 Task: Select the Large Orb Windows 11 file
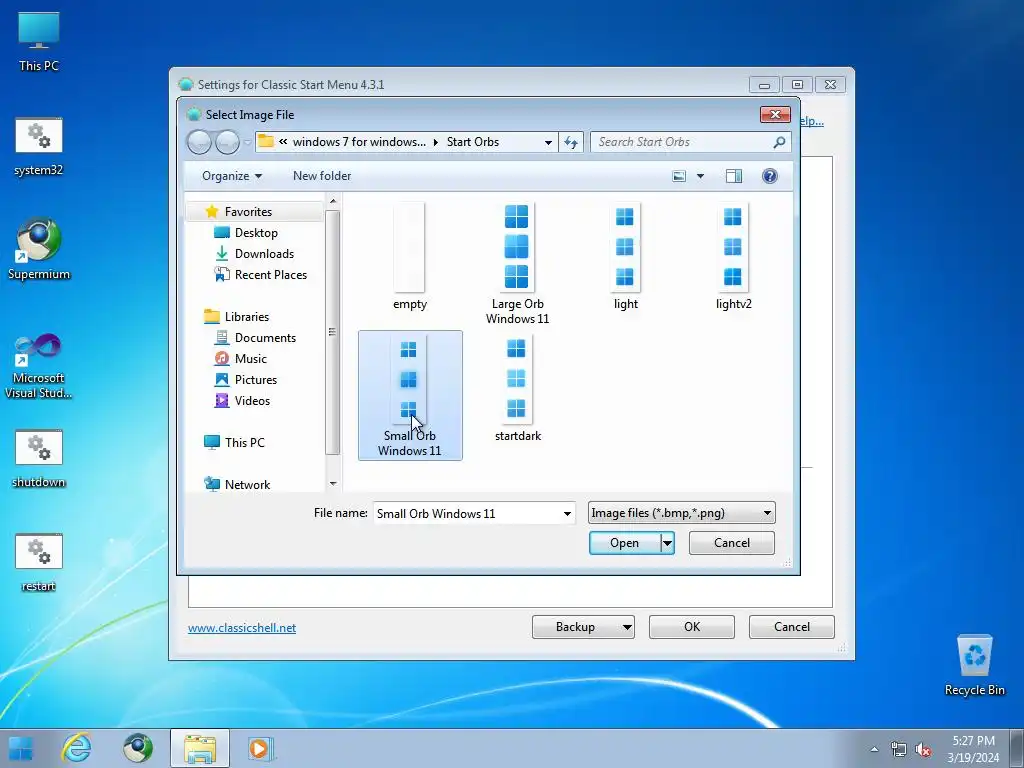point(517,263)
